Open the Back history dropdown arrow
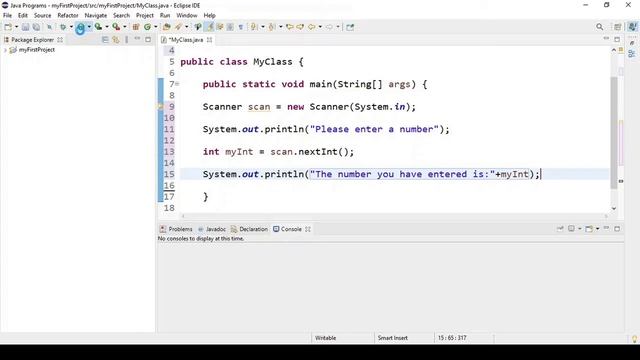 coord(320,27)
